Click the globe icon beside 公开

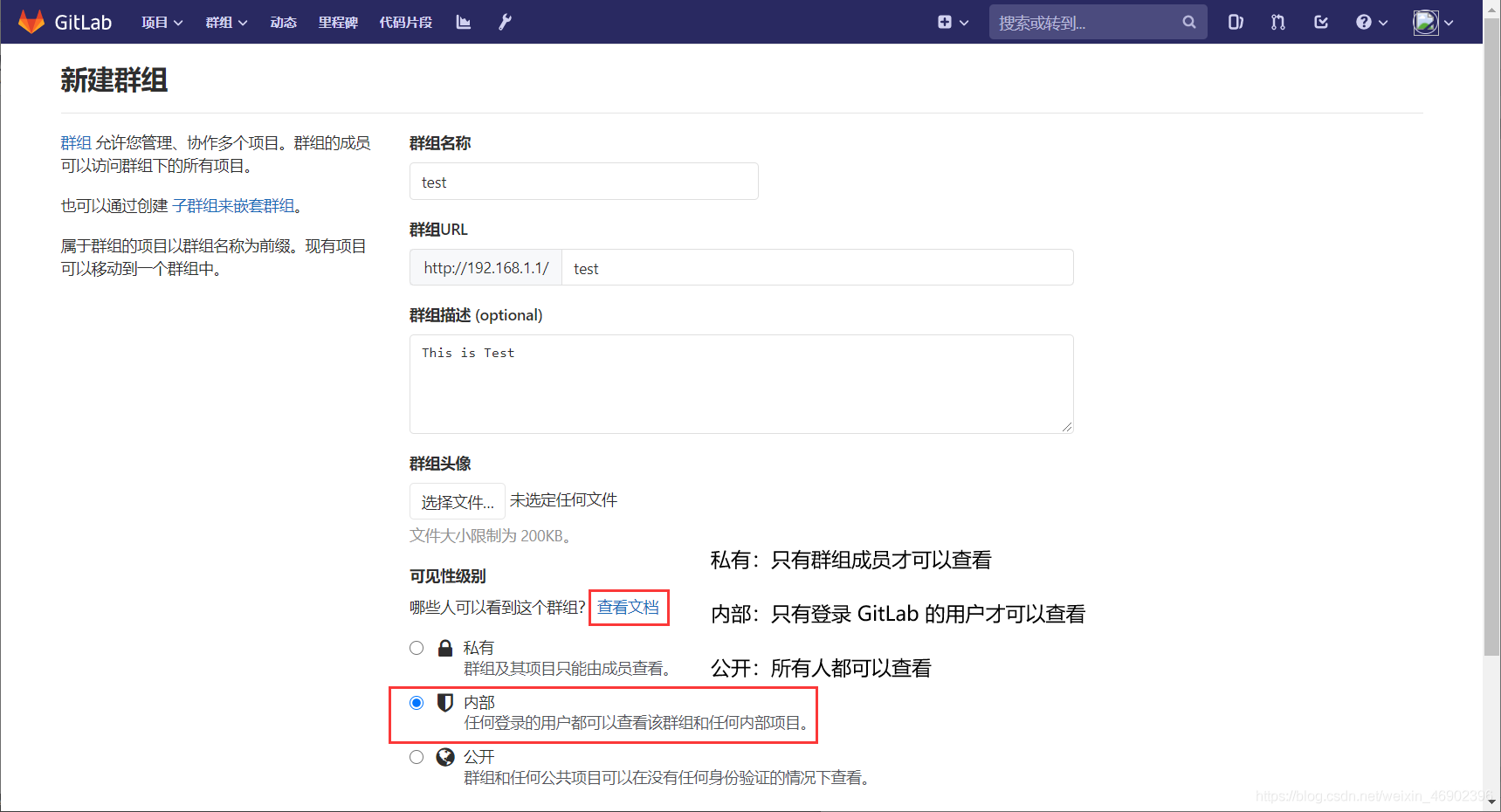point(445,757)
